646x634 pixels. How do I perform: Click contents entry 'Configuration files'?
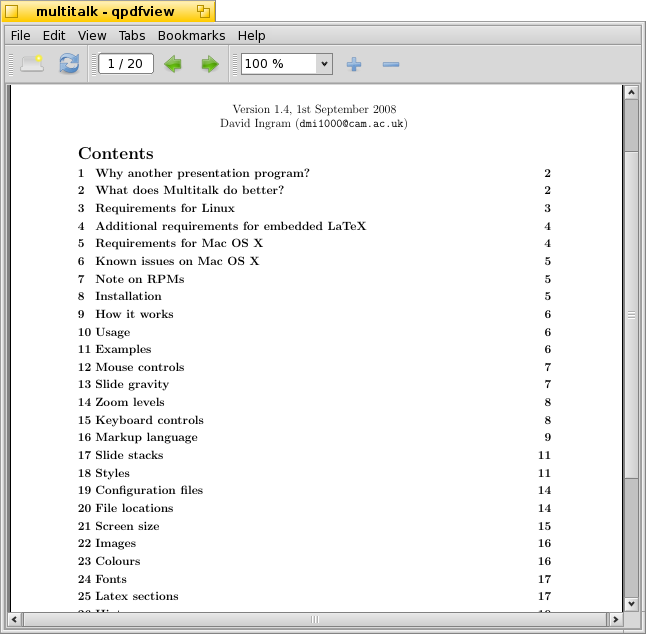coord(149,490)
